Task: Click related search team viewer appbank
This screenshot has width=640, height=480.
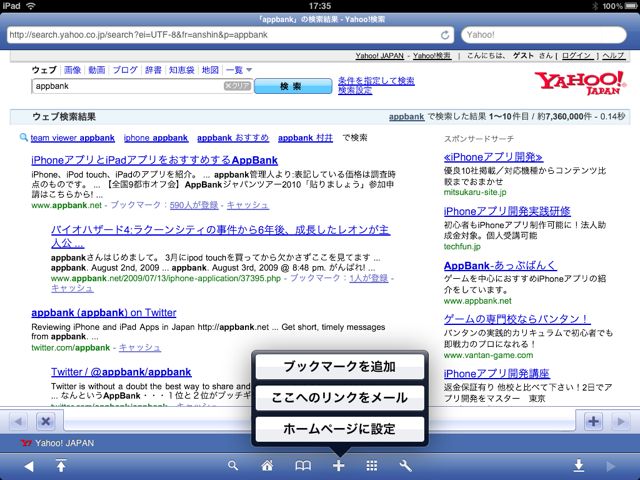Action: pyautogui.click(x=73, y=138)
